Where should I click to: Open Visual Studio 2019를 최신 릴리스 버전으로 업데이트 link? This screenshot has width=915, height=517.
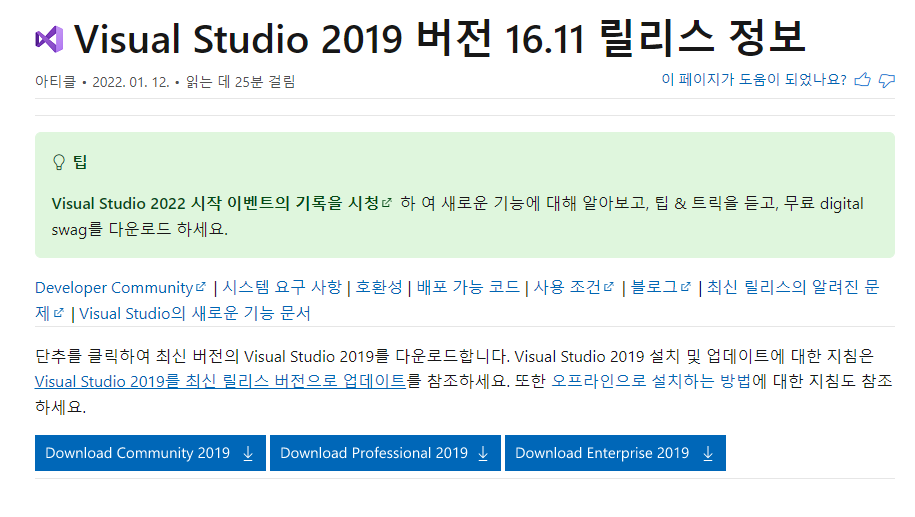pyautogui.click(x=220, y=382)
